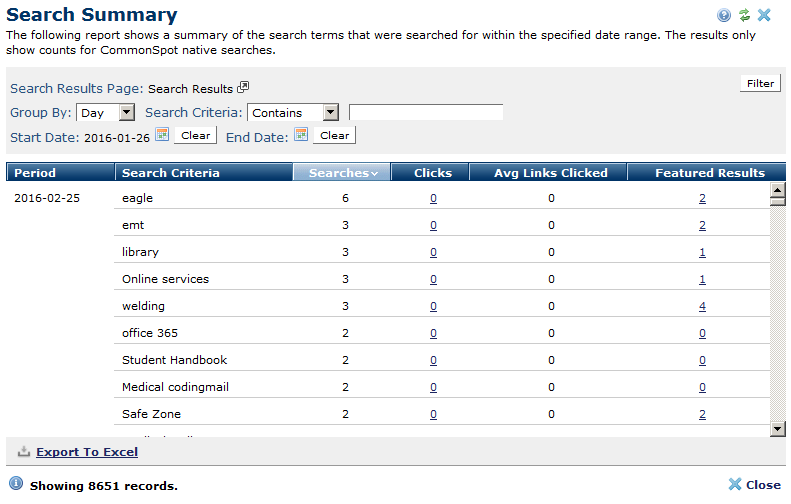Select the period 2016-02-25 cell
The height and width of the screenshot is (504, 791).
point(47,198)
